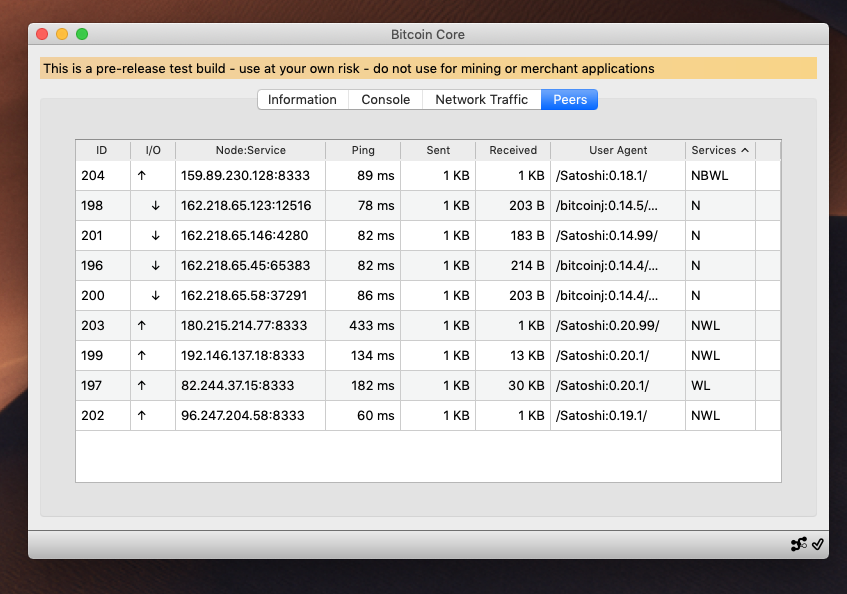The width and height of the screenshot is (847, 594).
Task: Click the /Satoshi:0.18.1/ user agent
Action: pos(601,176)
